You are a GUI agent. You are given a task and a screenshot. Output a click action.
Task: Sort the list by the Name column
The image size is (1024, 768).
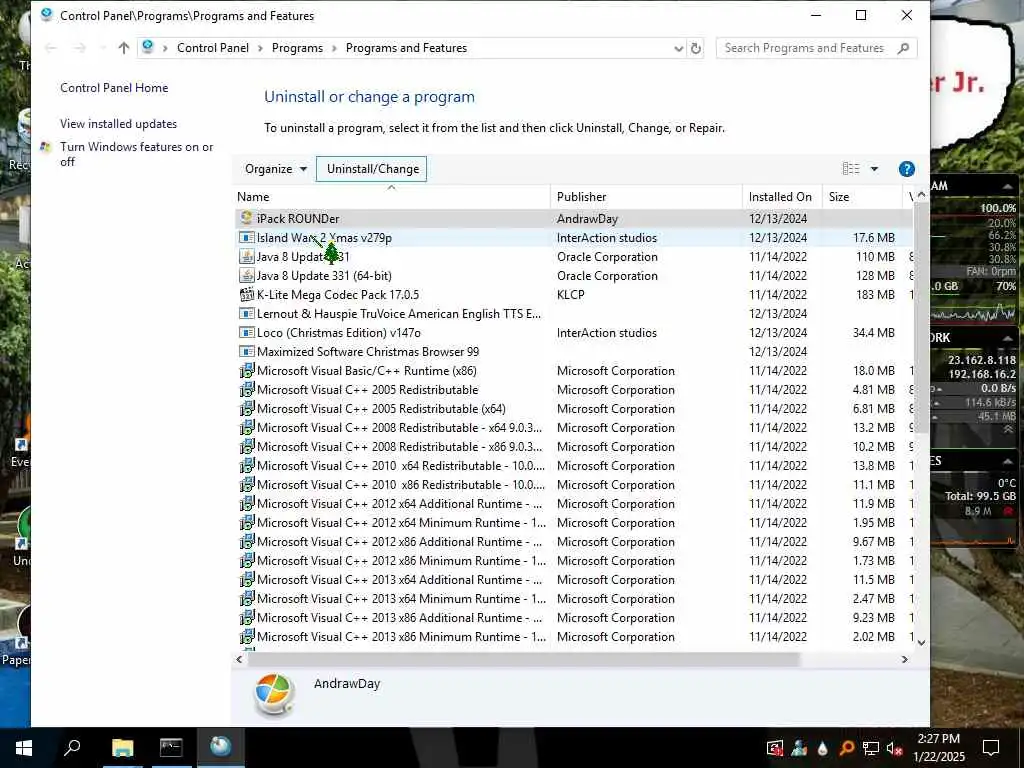click(x=392, y=197)
